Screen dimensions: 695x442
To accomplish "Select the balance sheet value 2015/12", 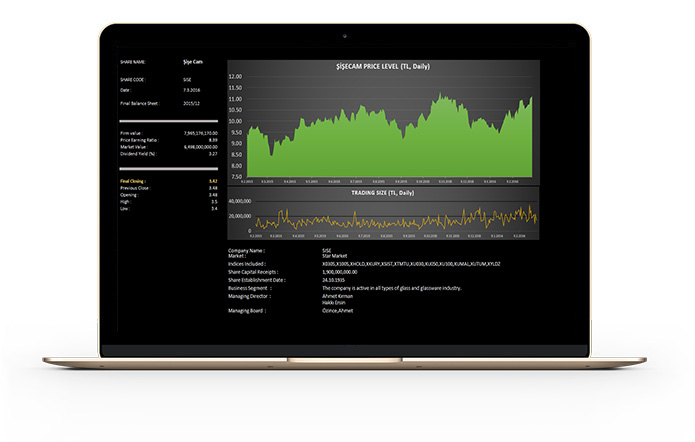I will click(191, 103).
